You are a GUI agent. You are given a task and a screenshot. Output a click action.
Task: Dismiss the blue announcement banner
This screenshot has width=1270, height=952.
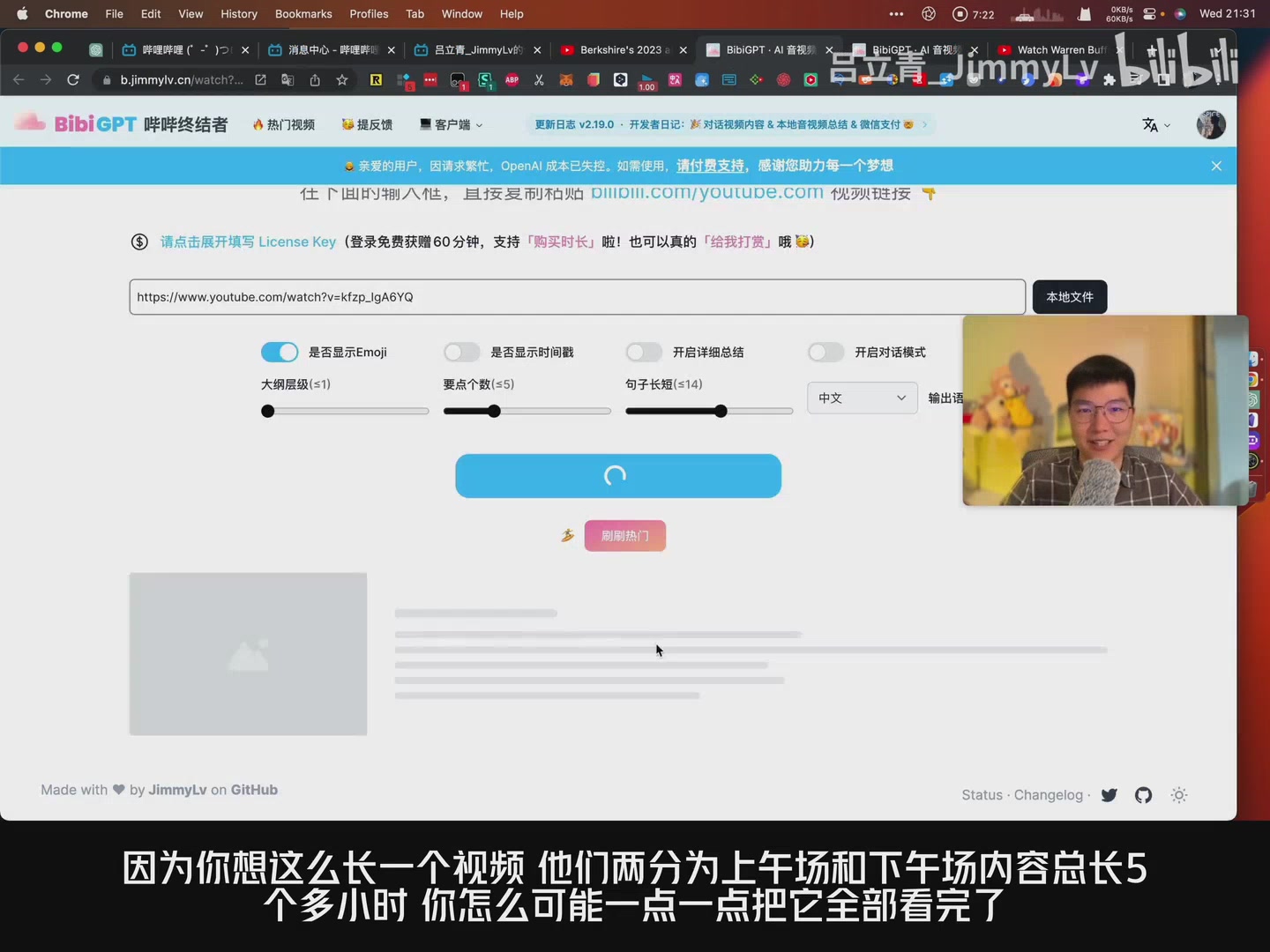[1216, 167]
